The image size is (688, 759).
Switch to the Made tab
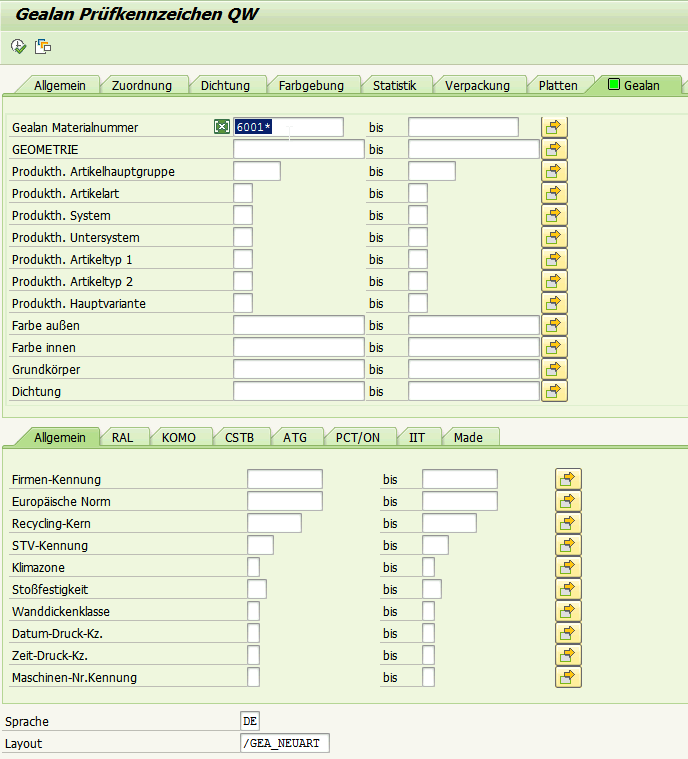pyautogui.click(x=468, y=437)
